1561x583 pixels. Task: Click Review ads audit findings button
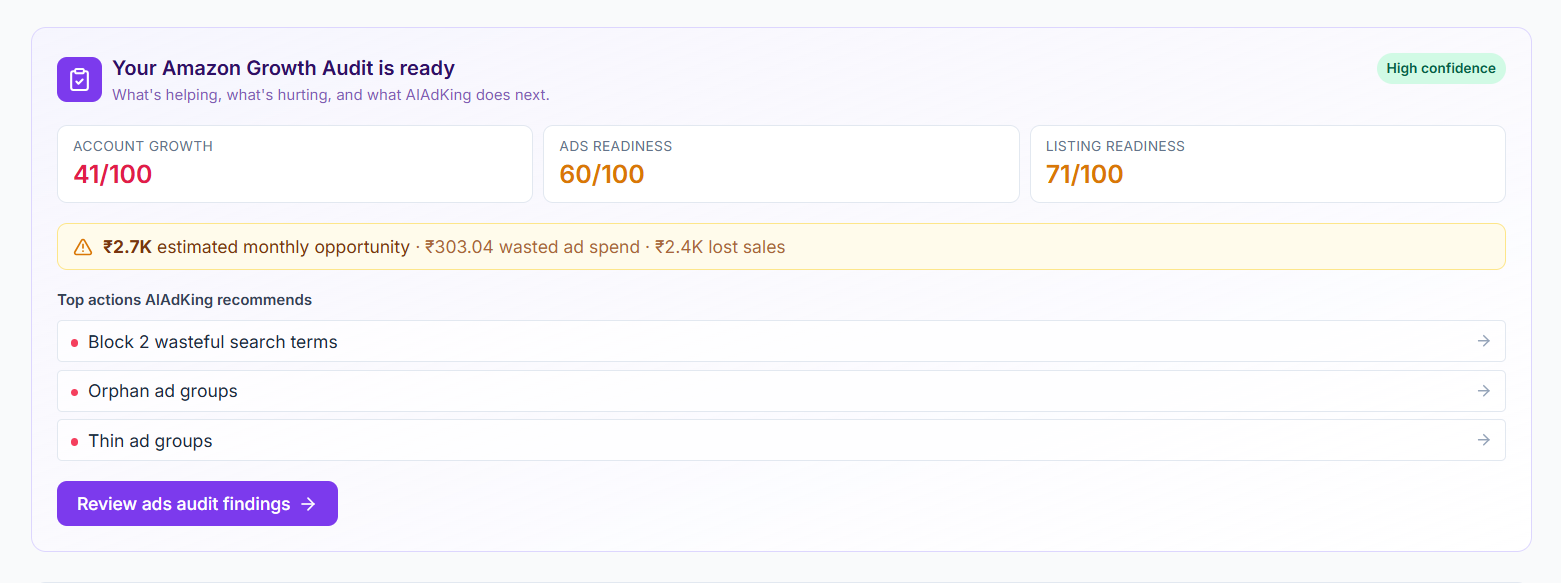click(x=197, y=503)
